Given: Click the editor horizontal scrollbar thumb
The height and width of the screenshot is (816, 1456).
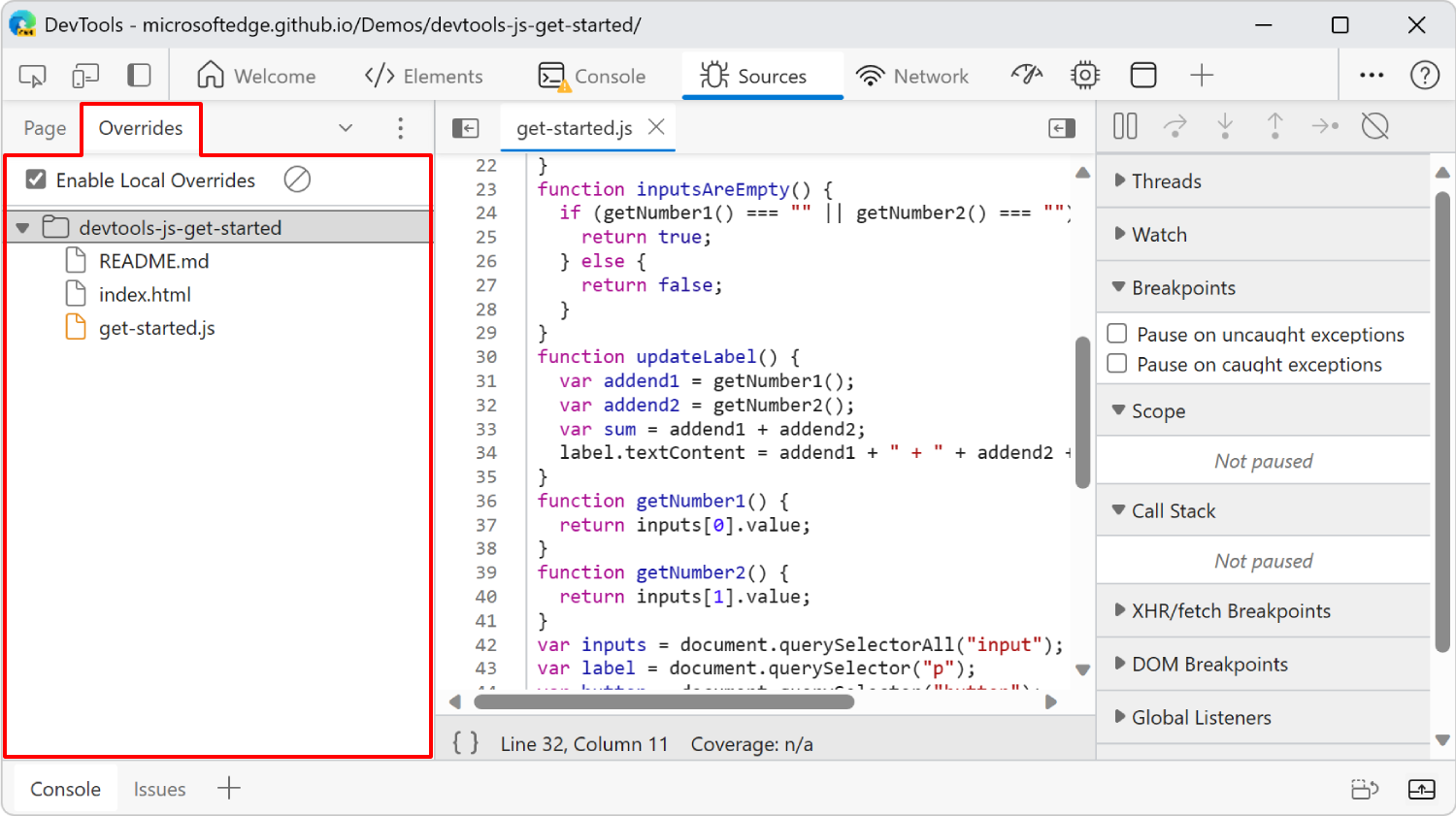Looking at the screenshot, I should tap(664, 702).
